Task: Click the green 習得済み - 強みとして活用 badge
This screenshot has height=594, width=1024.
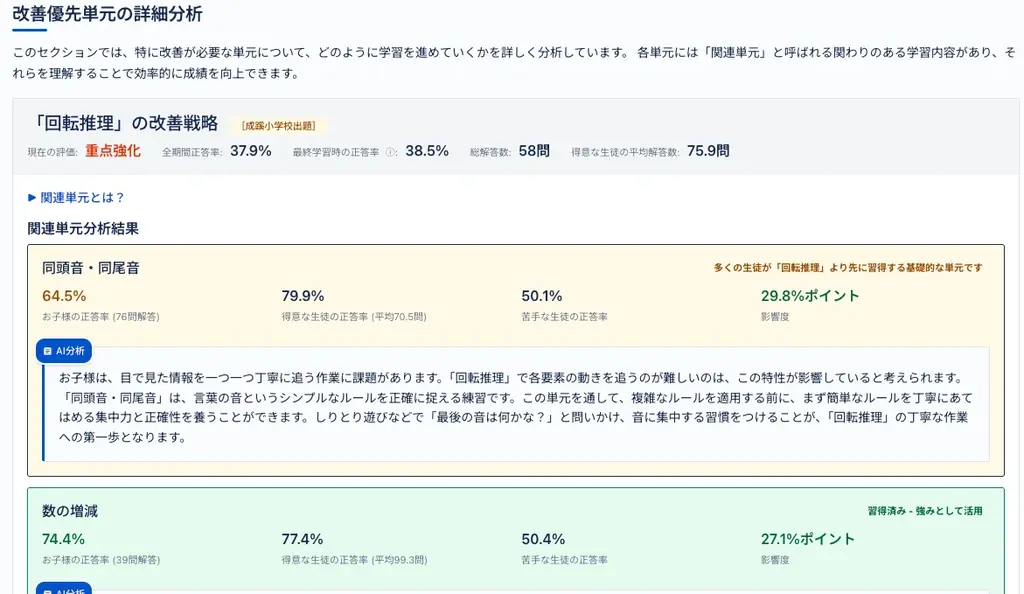Action: pos(928,510)
